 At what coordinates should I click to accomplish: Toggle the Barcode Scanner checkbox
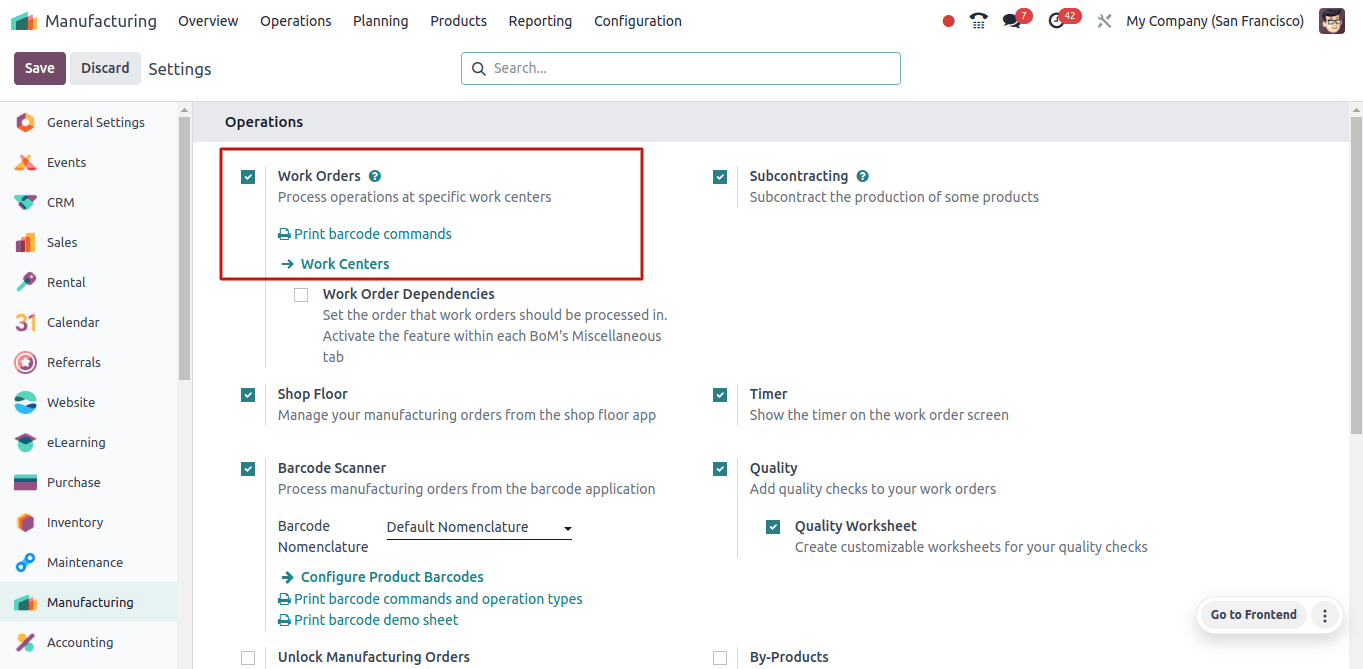click(248, 469)
